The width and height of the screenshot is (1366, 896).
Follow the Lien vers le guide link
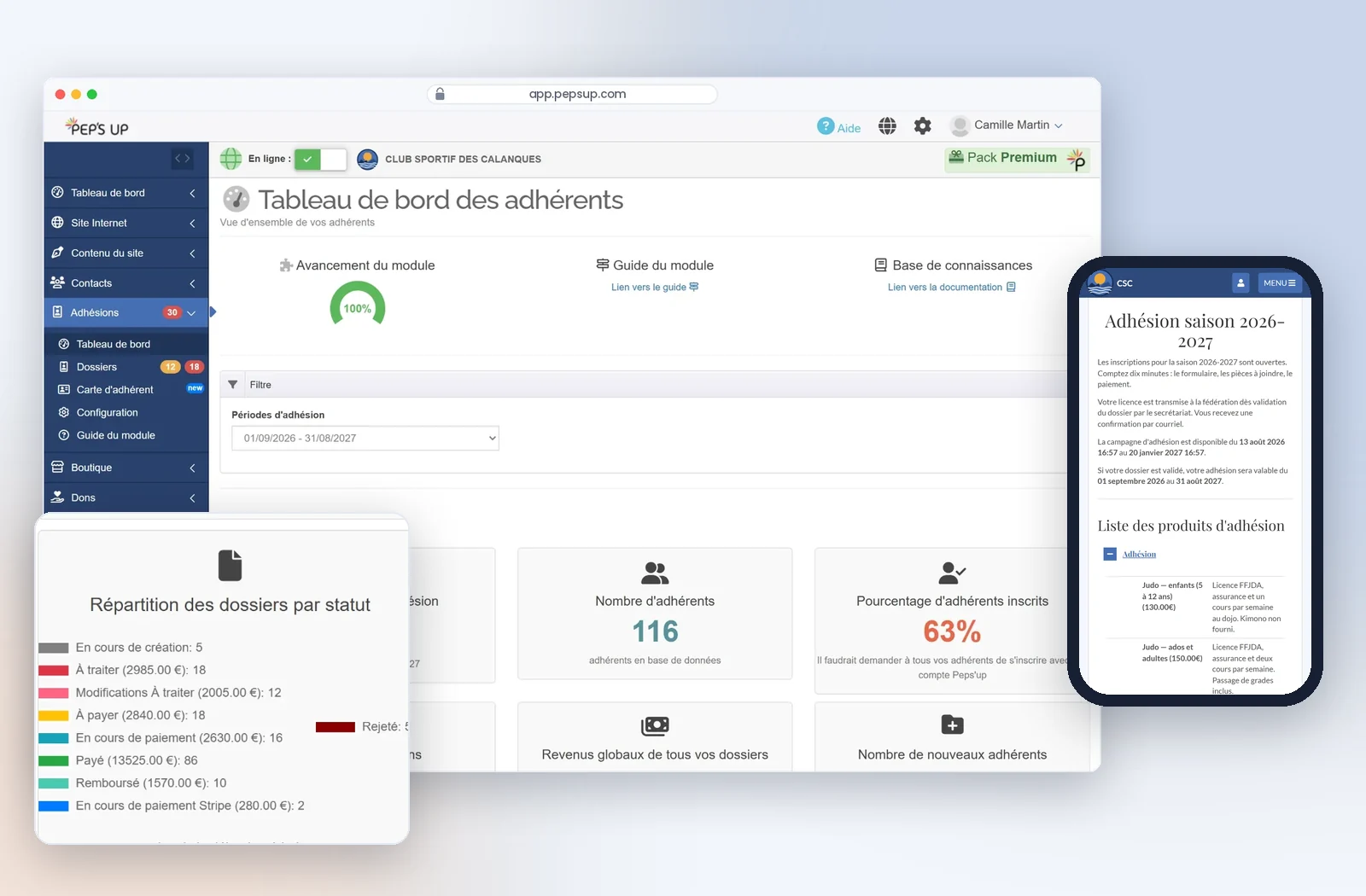[x=655, y=288]
